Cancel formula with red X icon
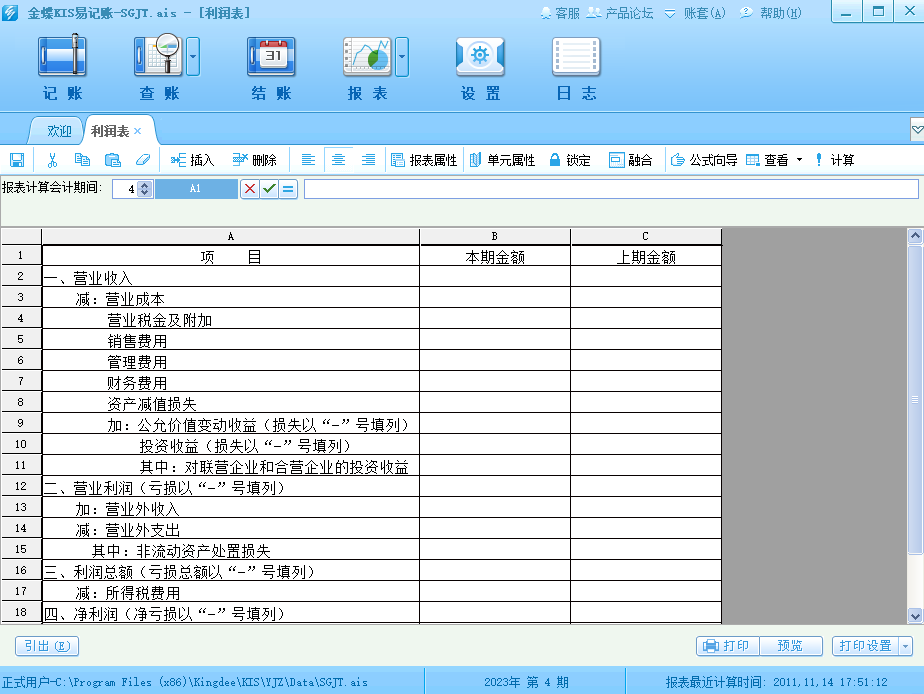Screen dimensions: 924x694 250,189
